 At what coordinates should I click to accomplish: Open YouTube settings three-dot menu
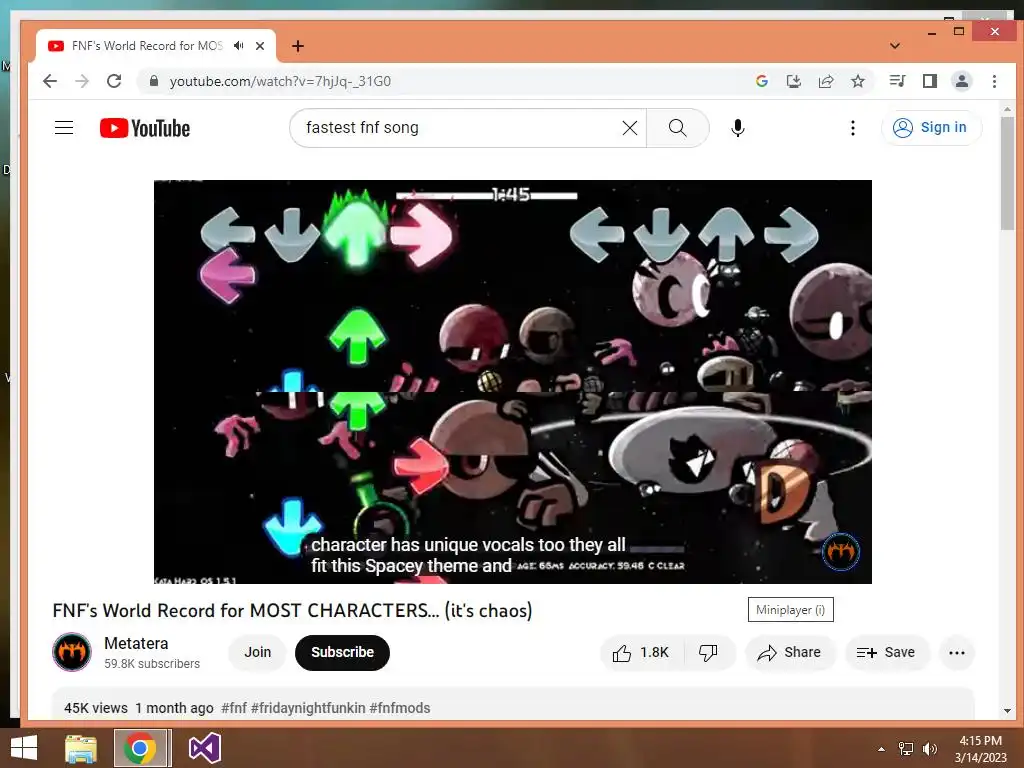click(852, 127)
